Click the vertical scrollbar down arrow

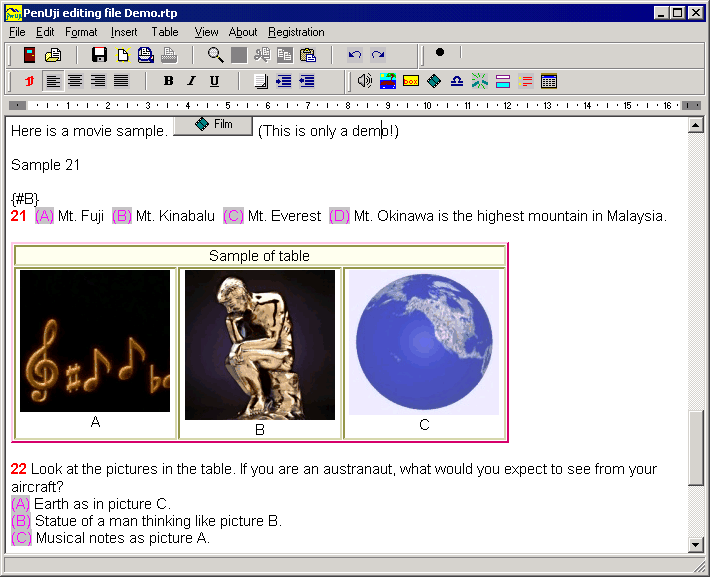[x=697, y=544]
